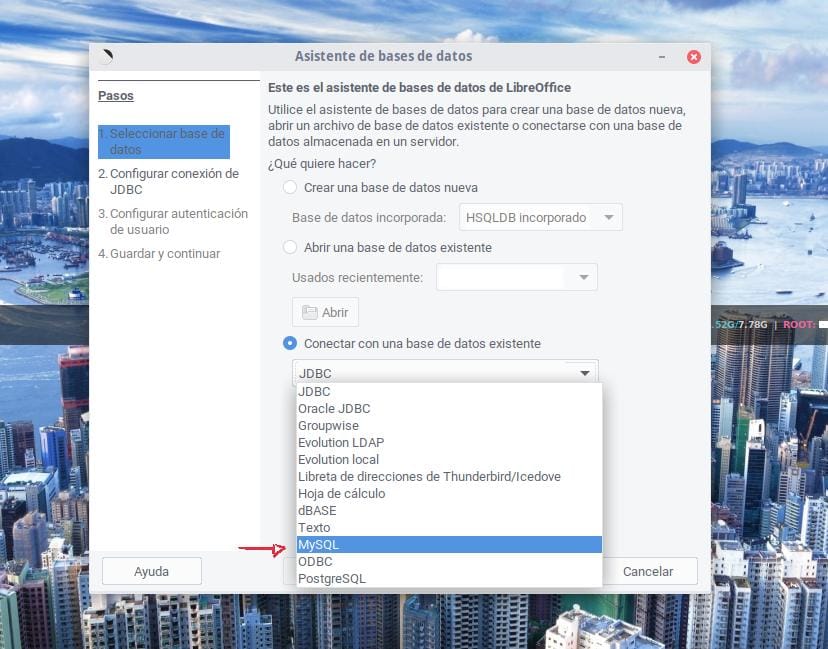Click the Abrir button
The height and width of the screenshot is (649, 828).
[325, 312]
